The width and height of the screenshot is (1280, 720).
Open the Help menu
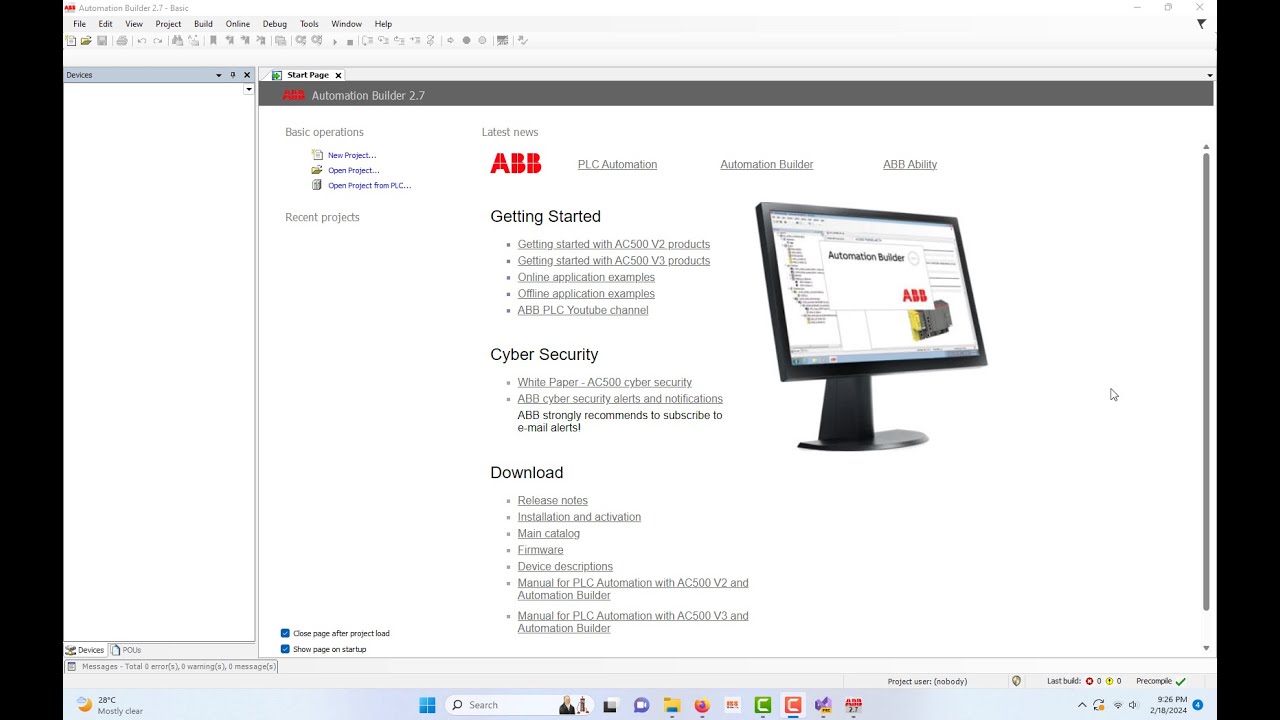pyautogui.click(x=383, y=24)
